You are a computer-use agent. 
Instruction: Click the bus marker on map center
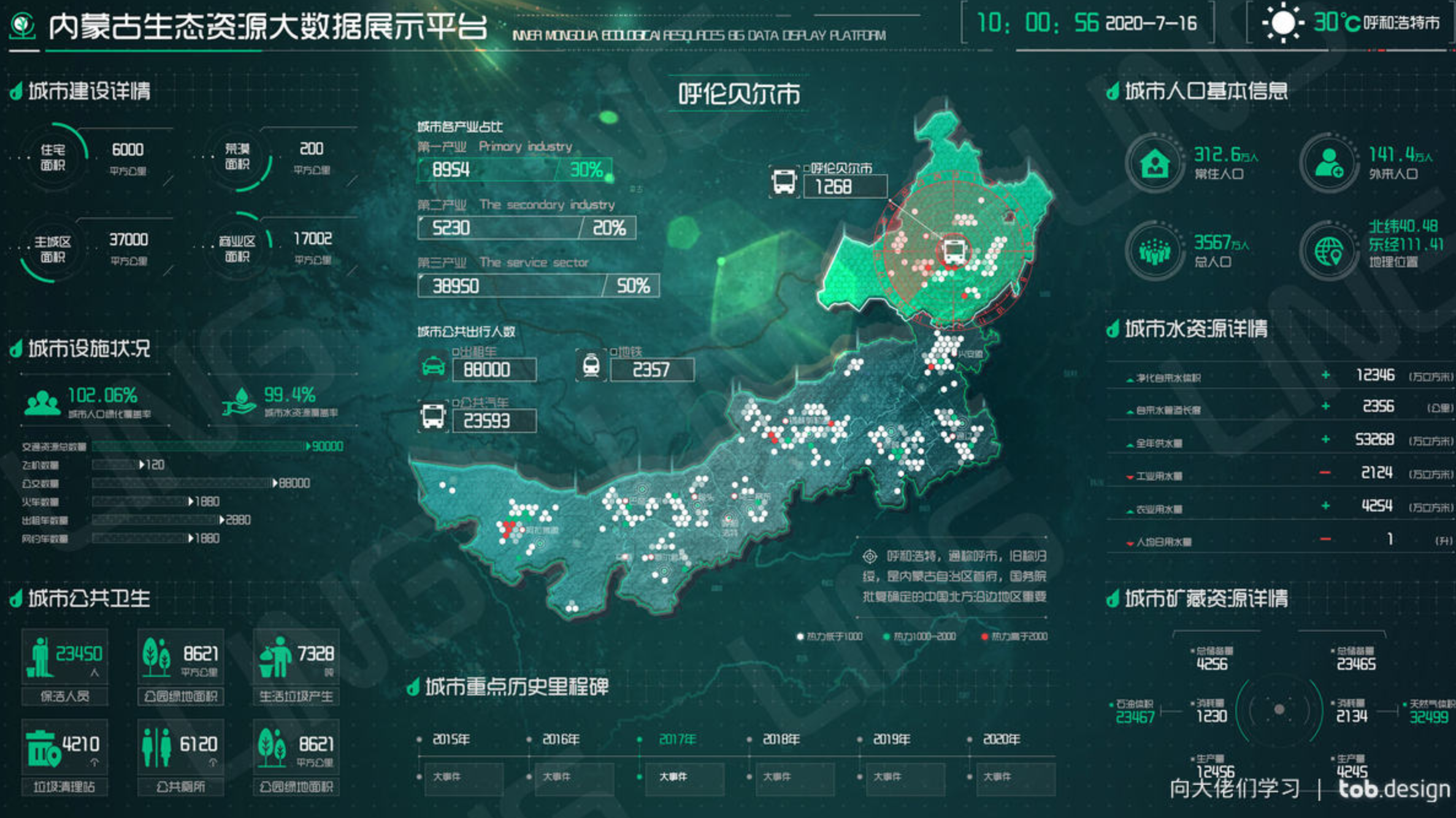tap(954, 251)
